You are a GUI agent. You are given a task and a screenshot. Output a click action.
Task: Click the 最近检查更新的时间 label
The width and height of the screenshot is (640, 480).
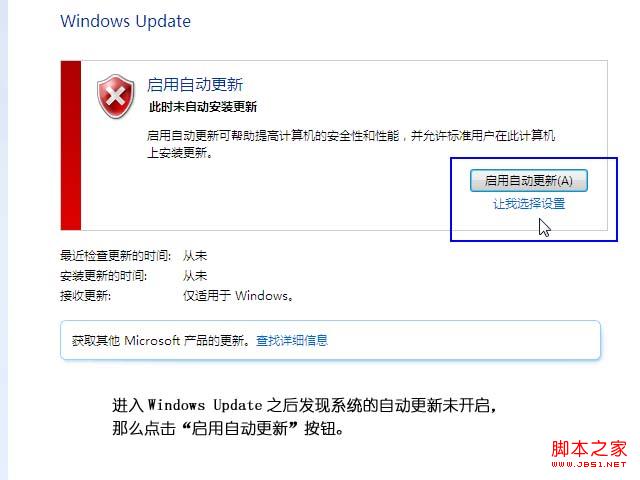[116, 256]
